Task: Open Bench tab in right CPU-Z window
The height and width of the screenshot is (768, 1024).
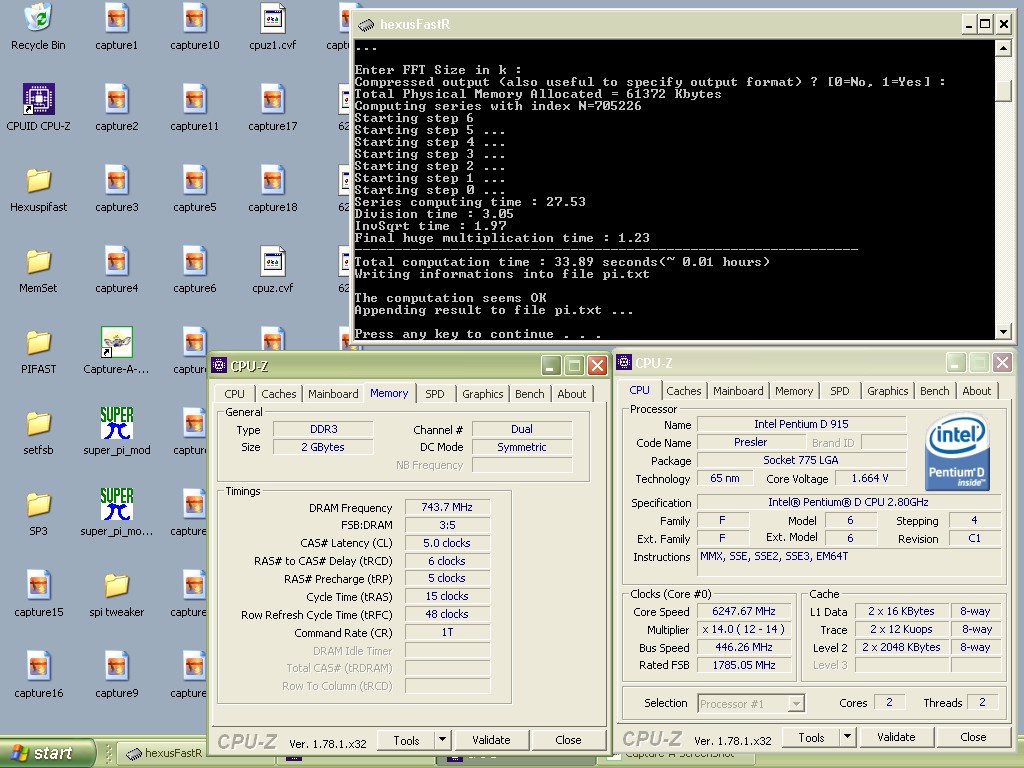Action: tap(935, 391)
